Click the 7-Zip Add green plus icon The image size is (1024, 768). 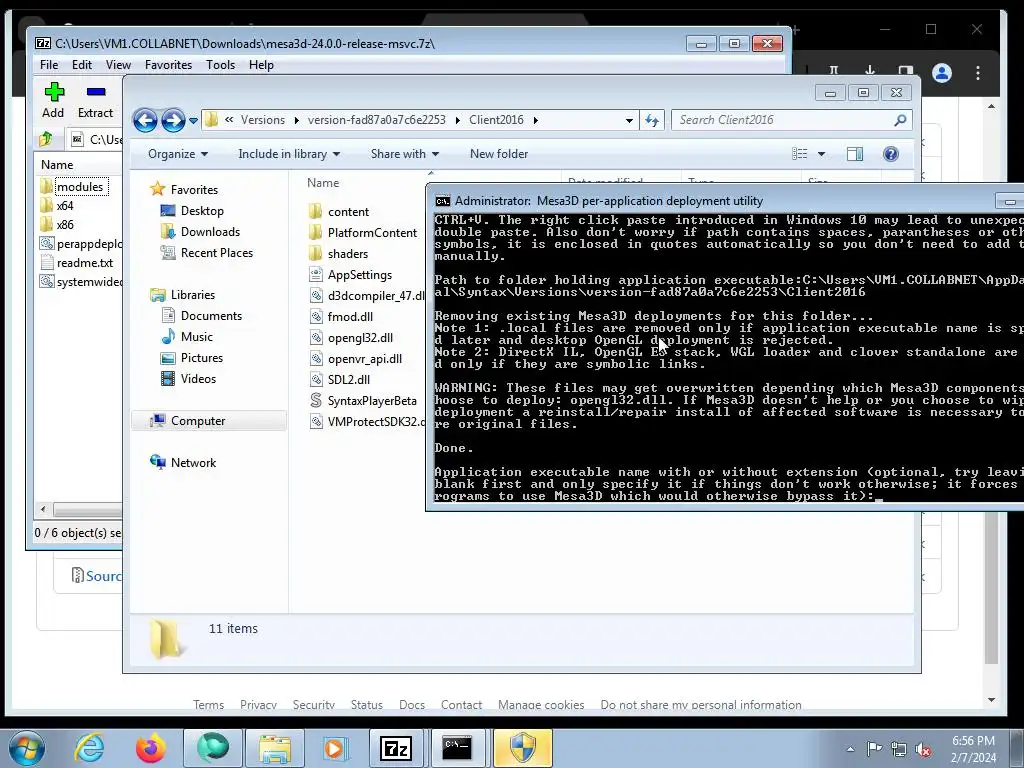point(54,91)
